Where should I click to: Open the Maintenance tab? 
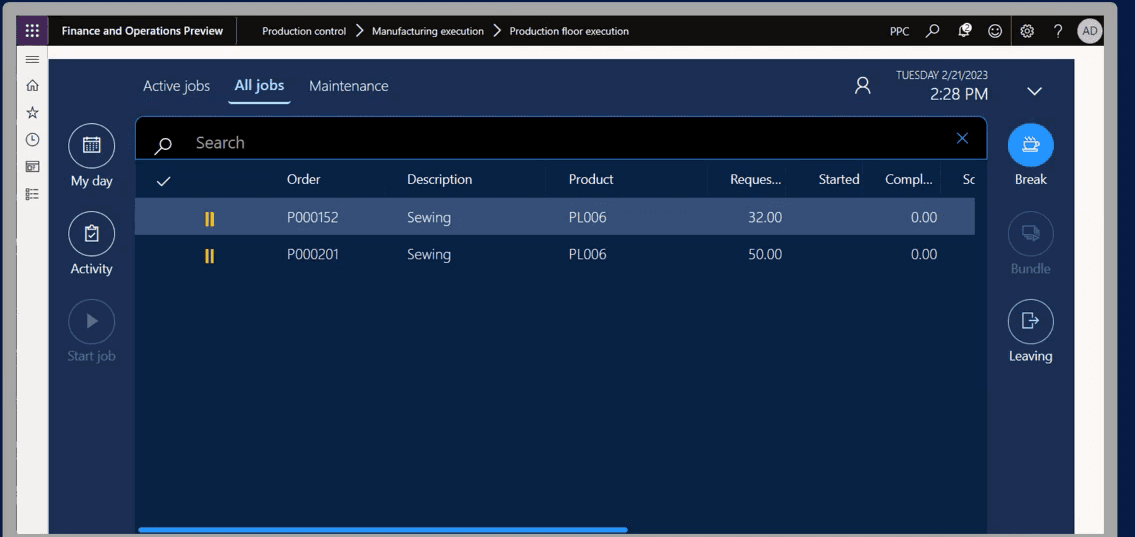pyautogui.click(x=349, y=86)
